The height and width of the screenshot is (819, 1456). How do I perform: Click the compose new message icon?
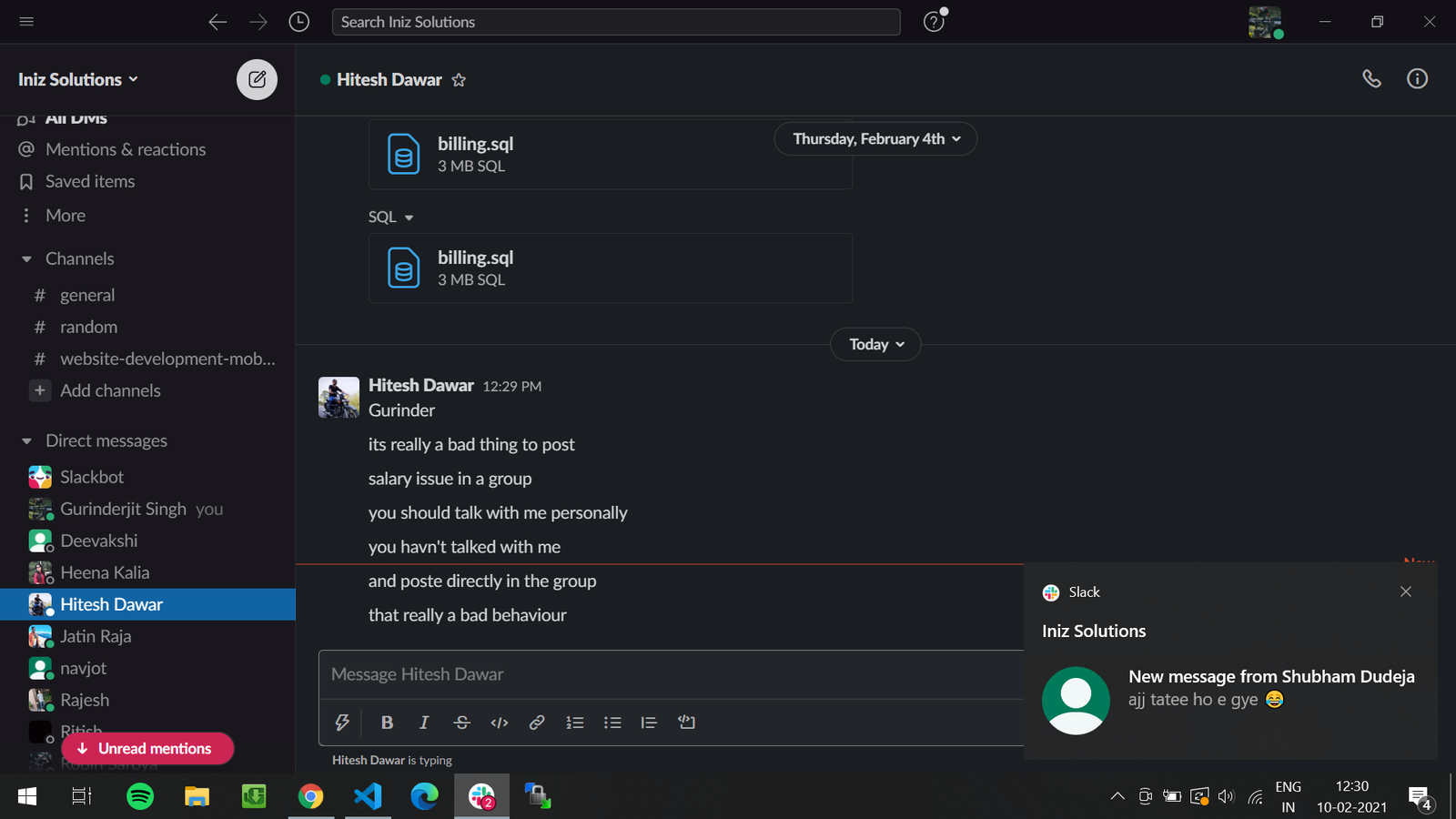pyautogui.click(x=257, y=79)
